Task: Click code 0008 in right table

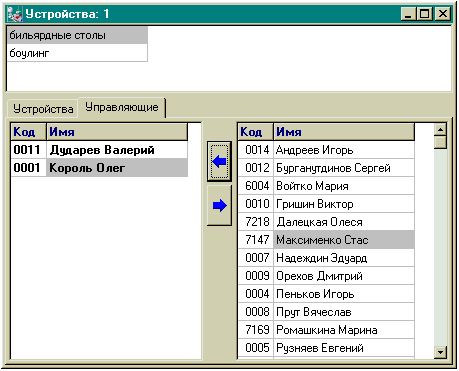Action: [256, 312]
